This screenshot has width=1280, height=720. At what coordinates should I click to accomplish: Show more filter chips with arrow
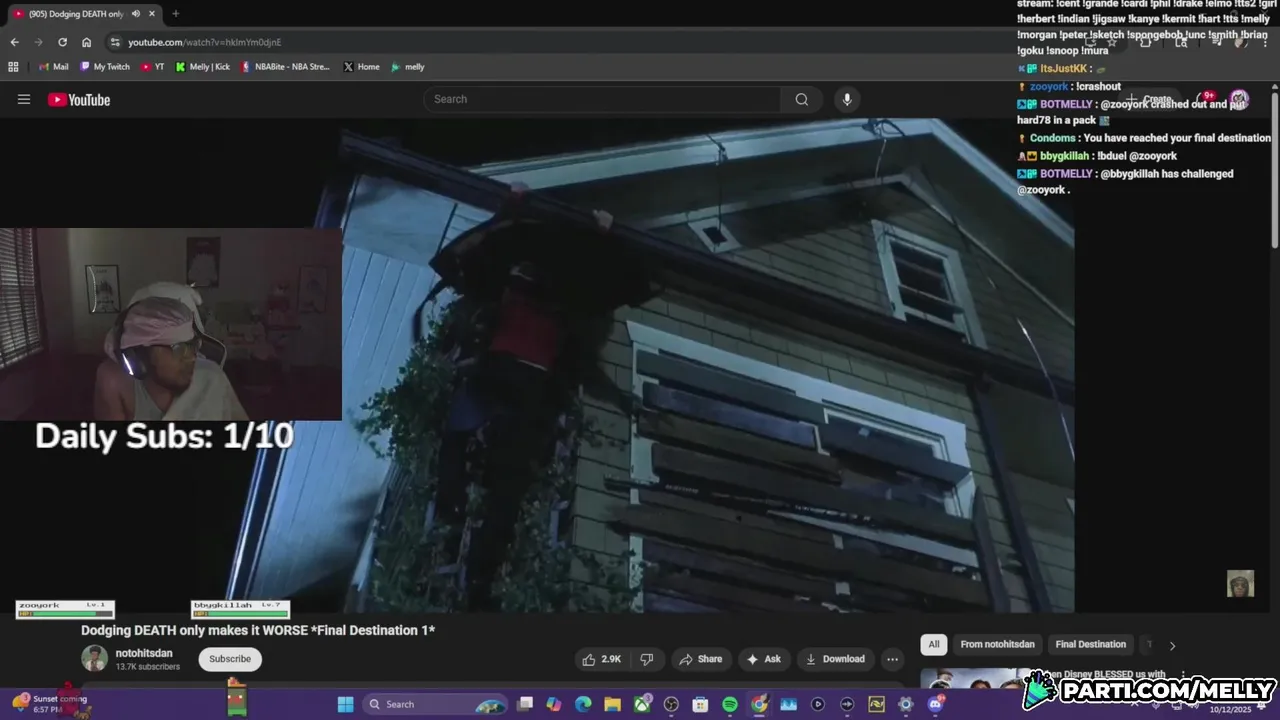(x=1172, y=645)
